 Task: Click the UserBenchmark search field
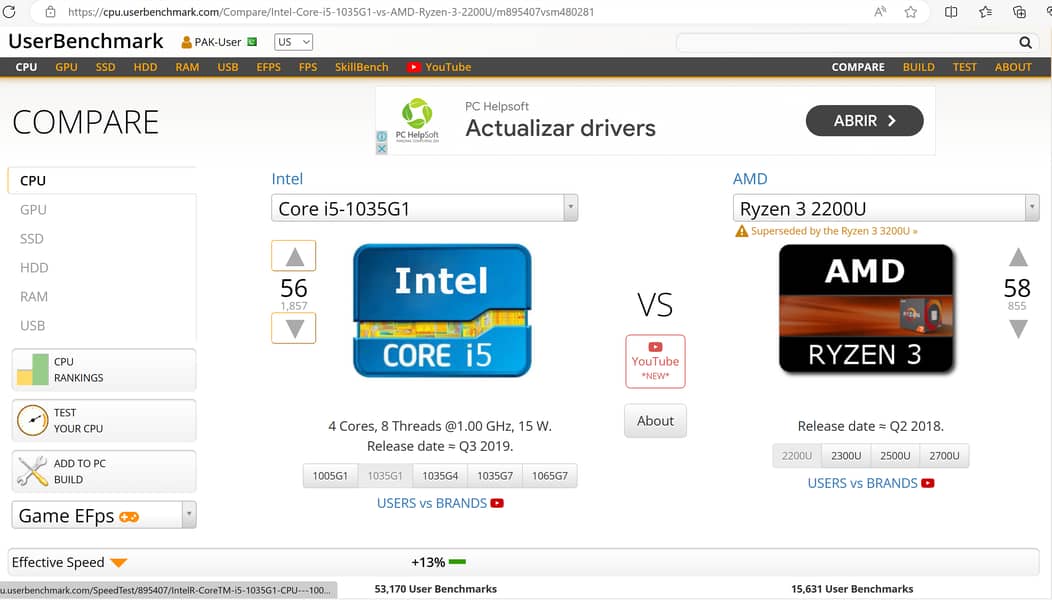click(845, 43)
